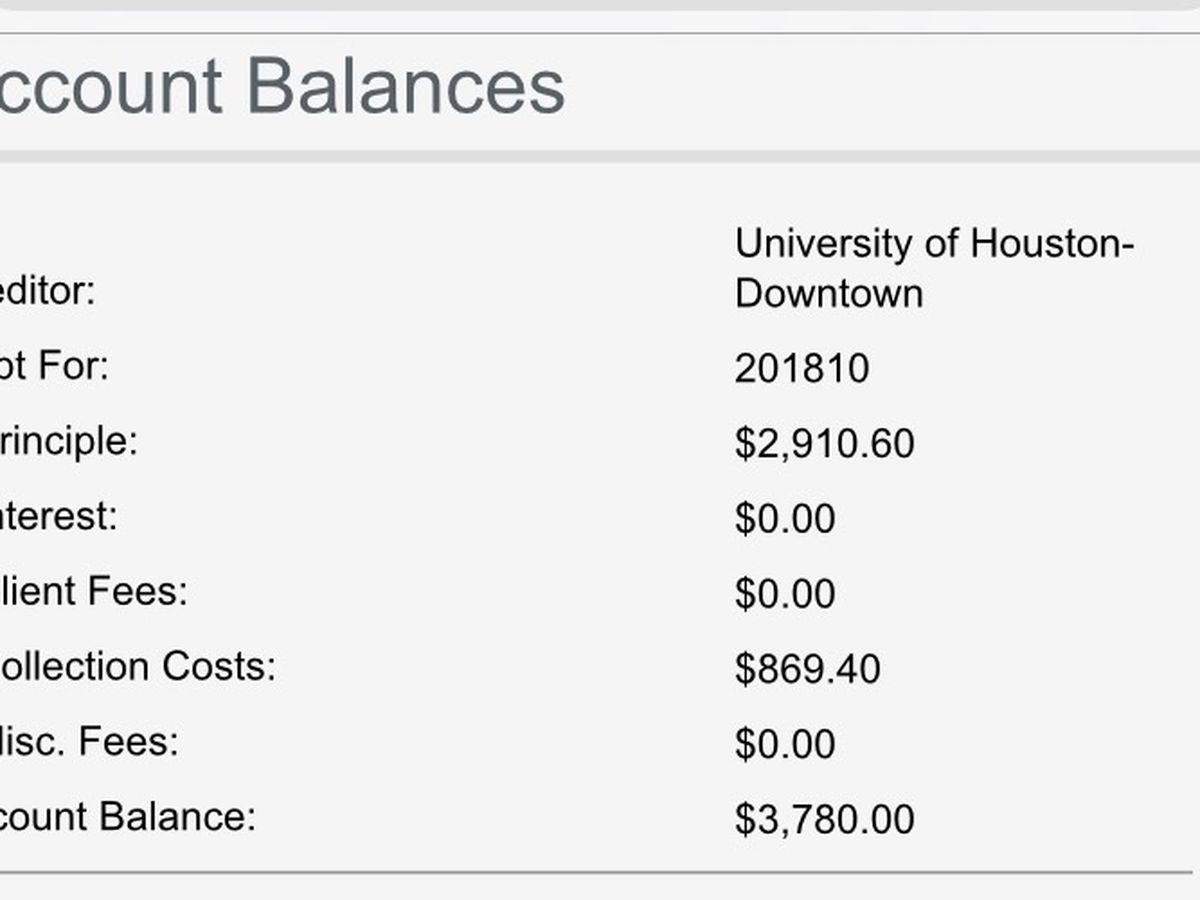This screenshot has width=1200, height=900.
Task: Select the Interest label
Action: point(58,516)
